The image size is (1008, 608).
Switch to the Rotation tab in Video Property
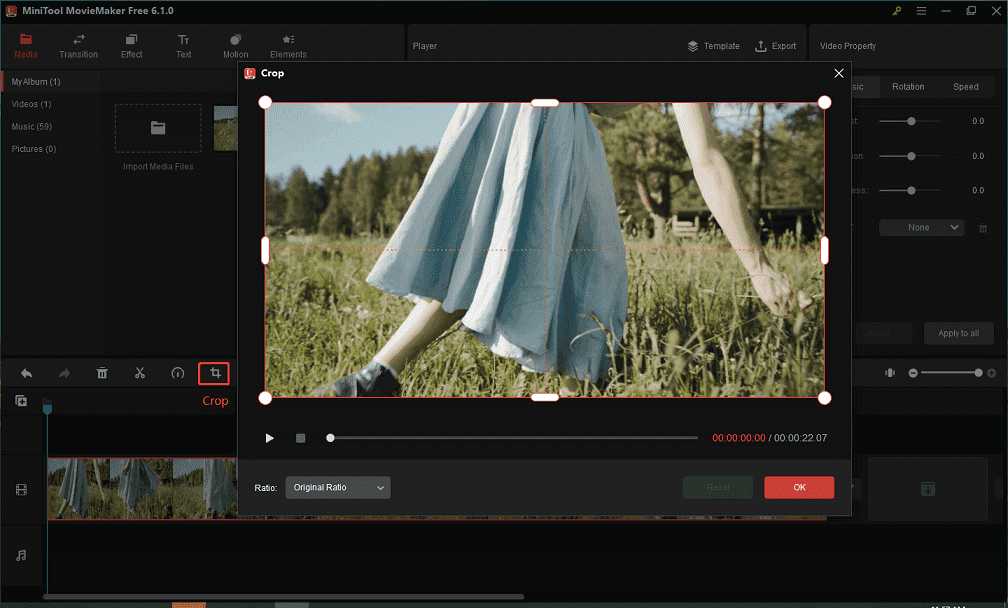(908, 86)
